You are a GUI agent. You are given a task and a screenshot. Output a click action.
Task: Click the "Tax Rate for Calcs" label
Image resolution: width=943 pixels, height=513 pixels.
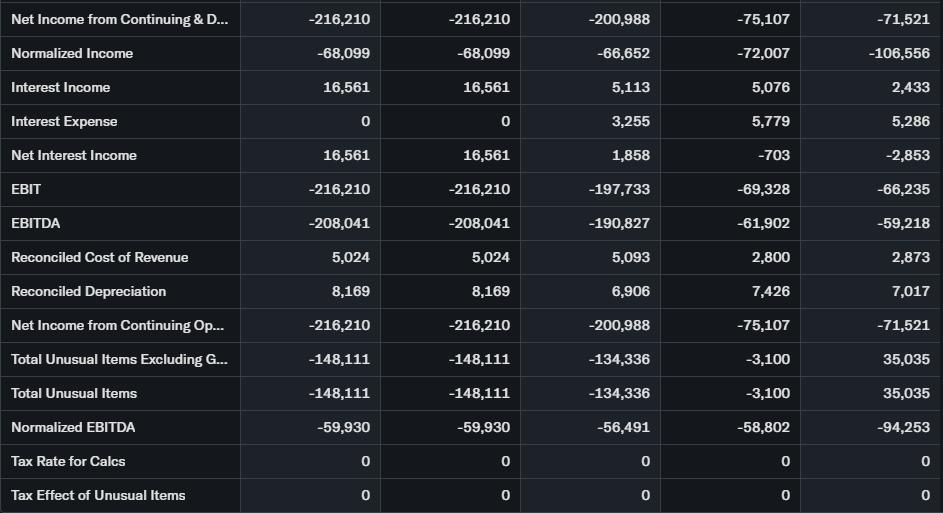pyautogui.click(x=68, y=462)
